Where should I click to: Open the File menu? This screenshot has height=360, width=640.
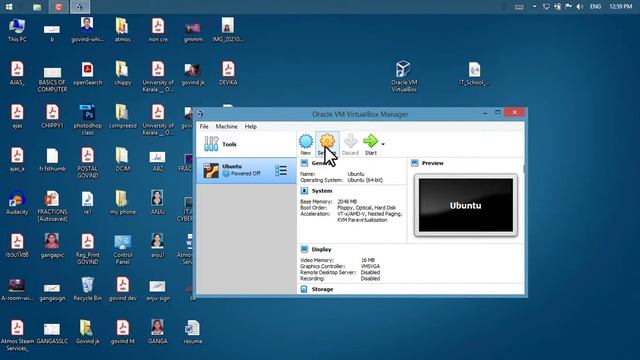tap(204, 127)
